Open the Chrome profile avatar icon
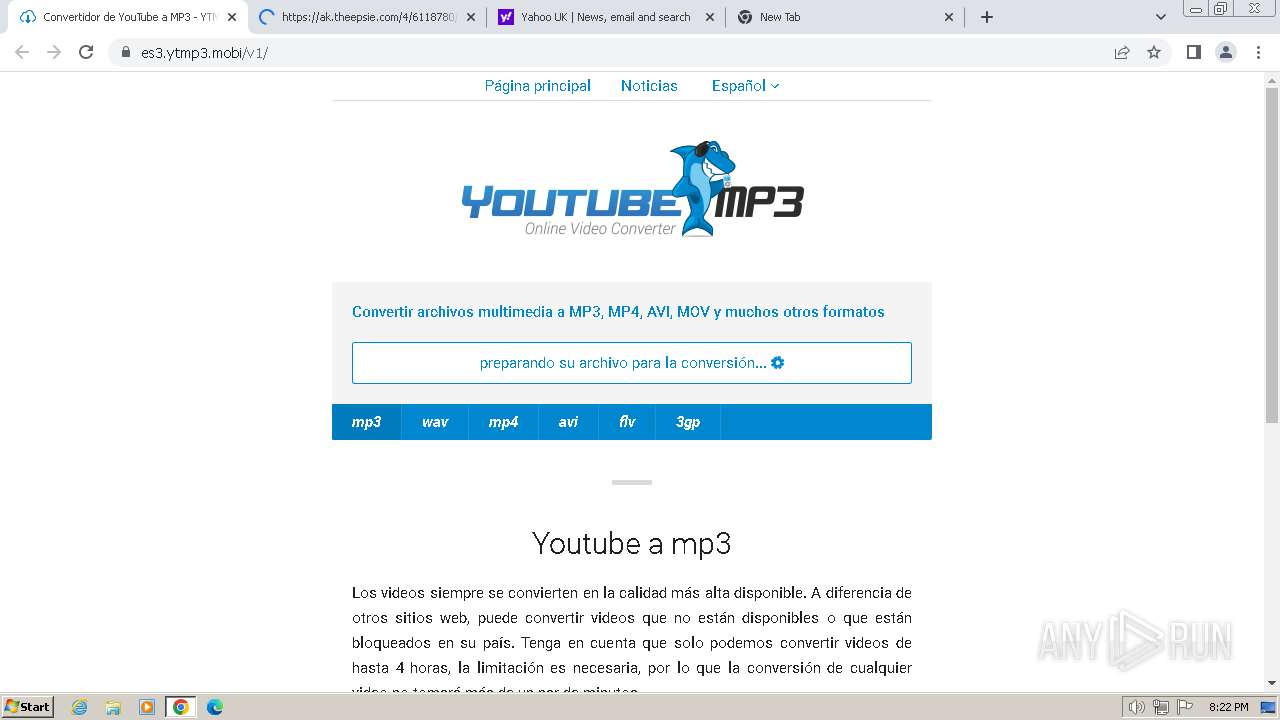Image resolution: width=1280 pixels, height=720 pixels. click(1226, 52)
